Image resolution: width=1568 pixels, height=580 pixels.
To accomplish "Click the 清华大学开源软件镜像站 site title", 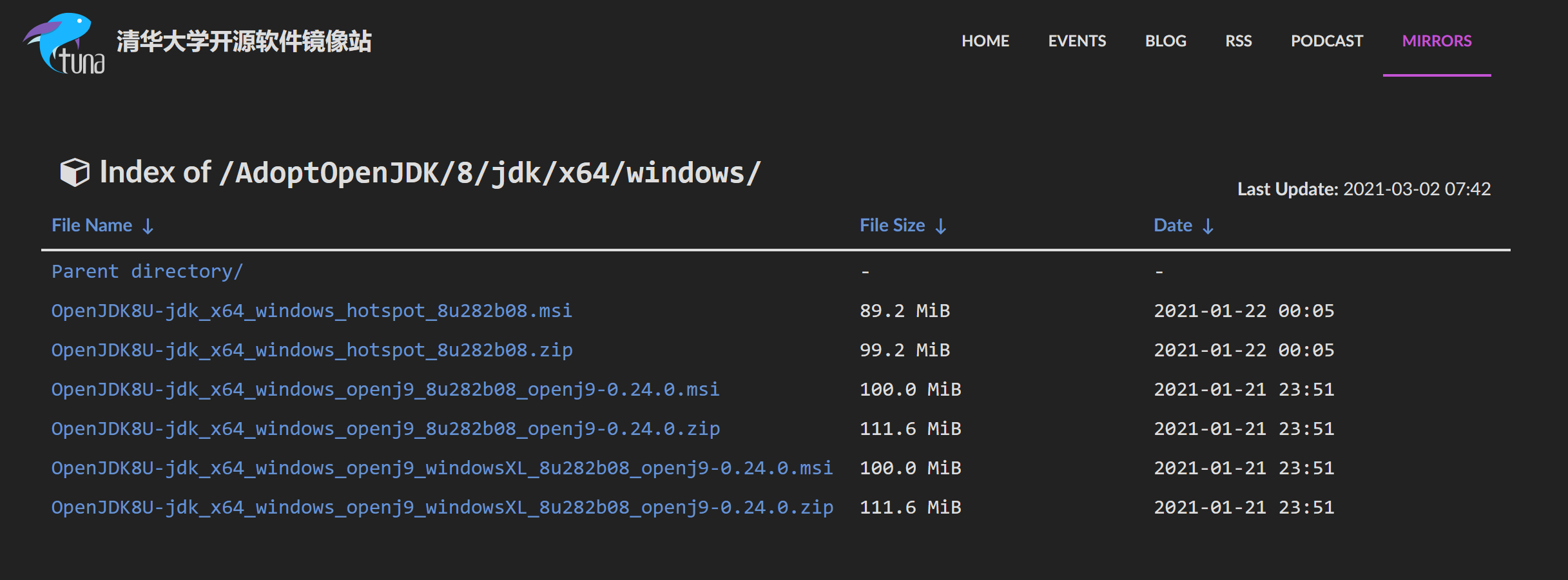I will [x=244, y=41].
